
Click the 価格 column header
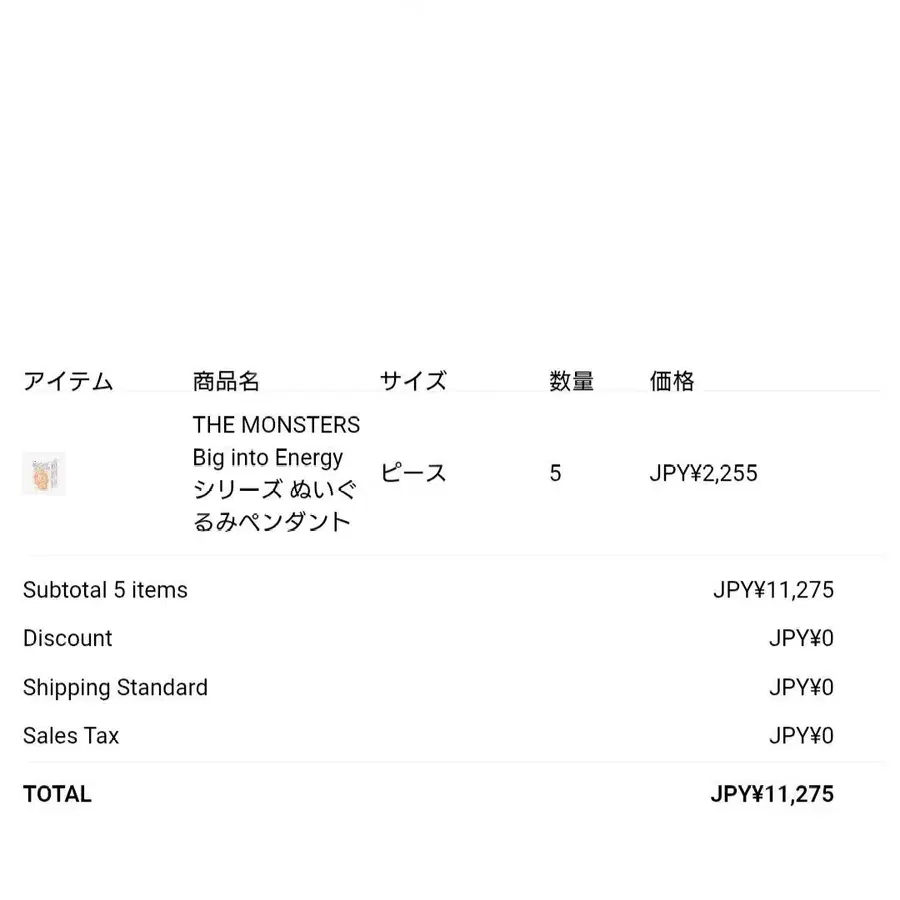click(x=671, y=381)
